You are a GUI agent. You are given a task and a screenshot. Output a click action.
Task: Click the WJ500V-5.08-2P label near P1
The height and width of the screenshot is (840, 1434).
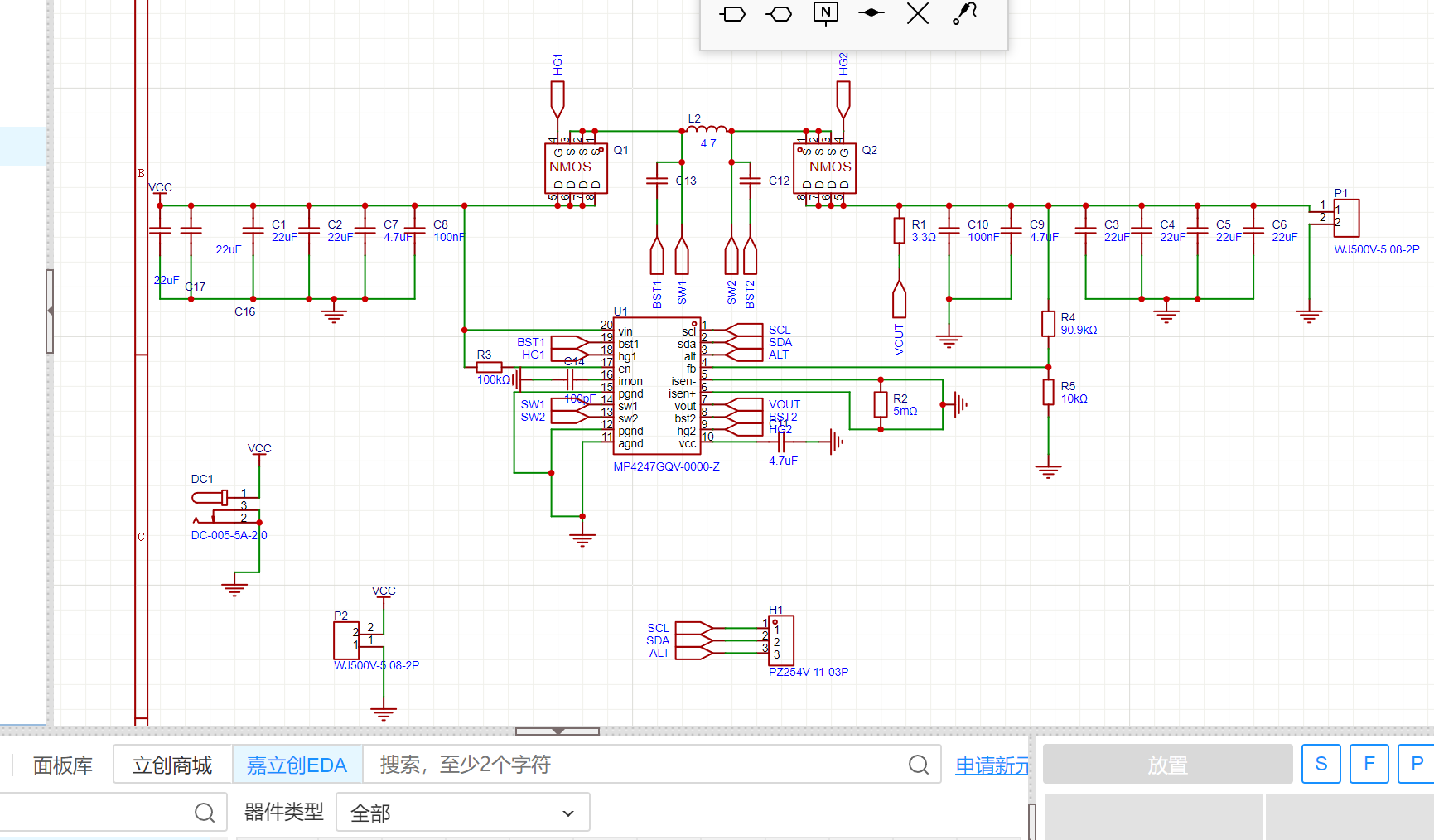coord(1376,249)
